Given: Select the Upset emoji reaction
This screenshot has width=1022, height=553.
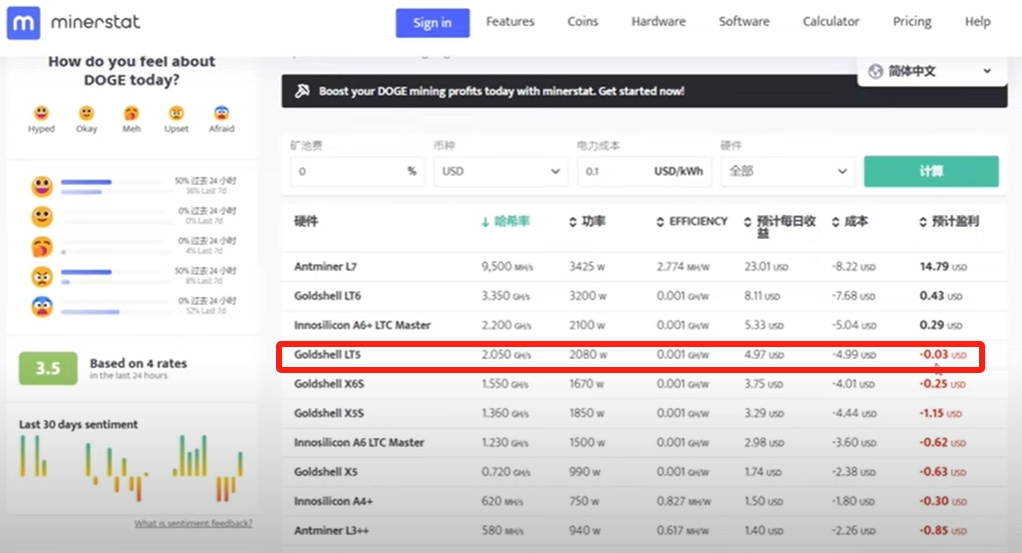Looking at the screenshot, I should click(x=176, y=113).
